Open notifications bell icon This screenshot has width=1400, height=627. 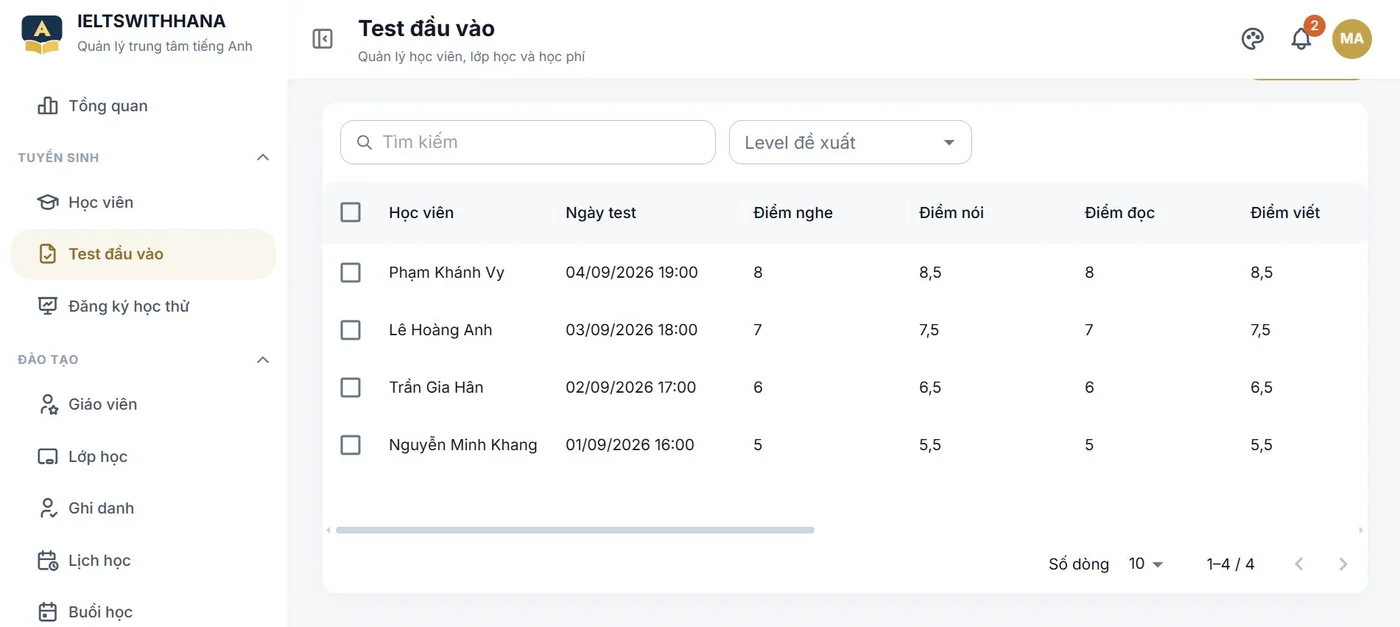pos(1301,39)
